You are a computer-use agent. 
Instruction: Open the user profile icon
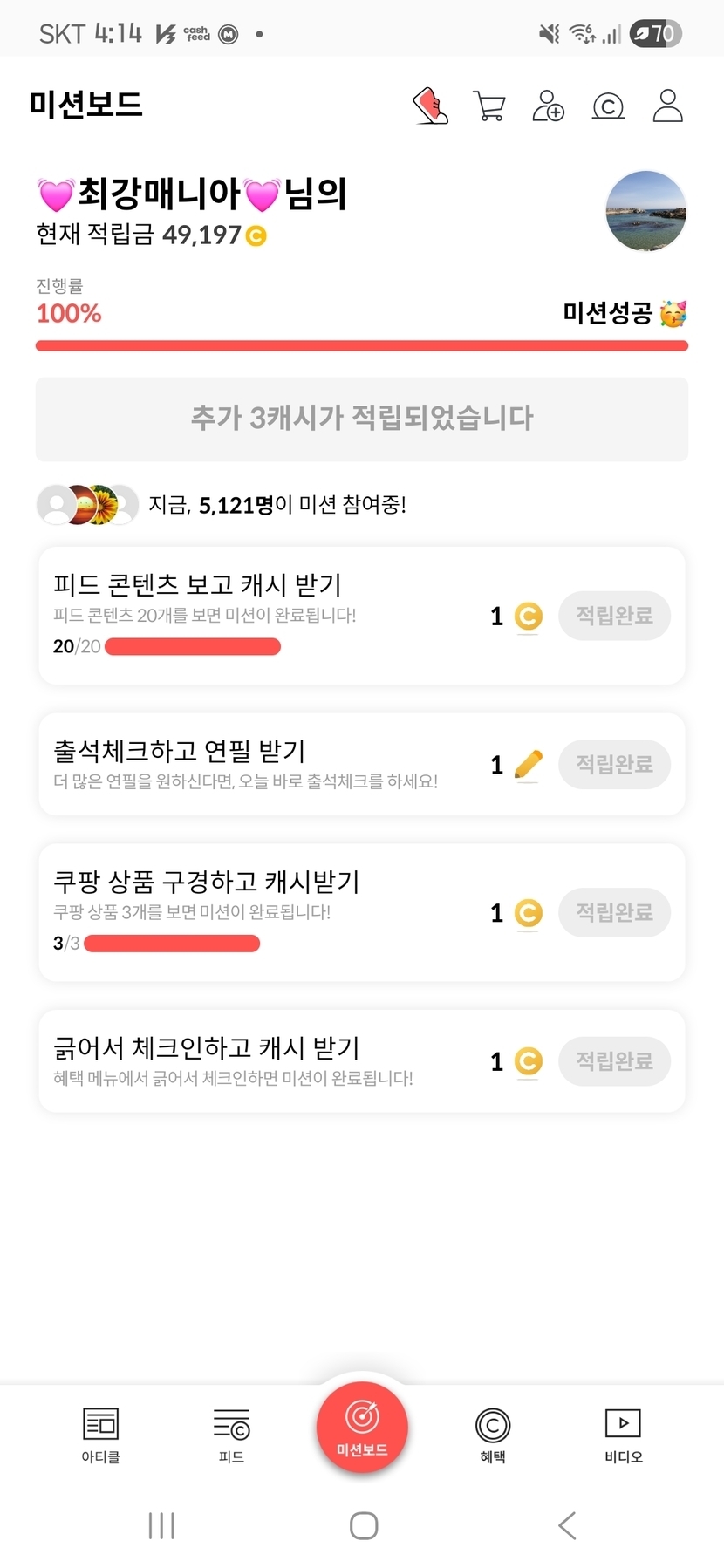point(667,106)
